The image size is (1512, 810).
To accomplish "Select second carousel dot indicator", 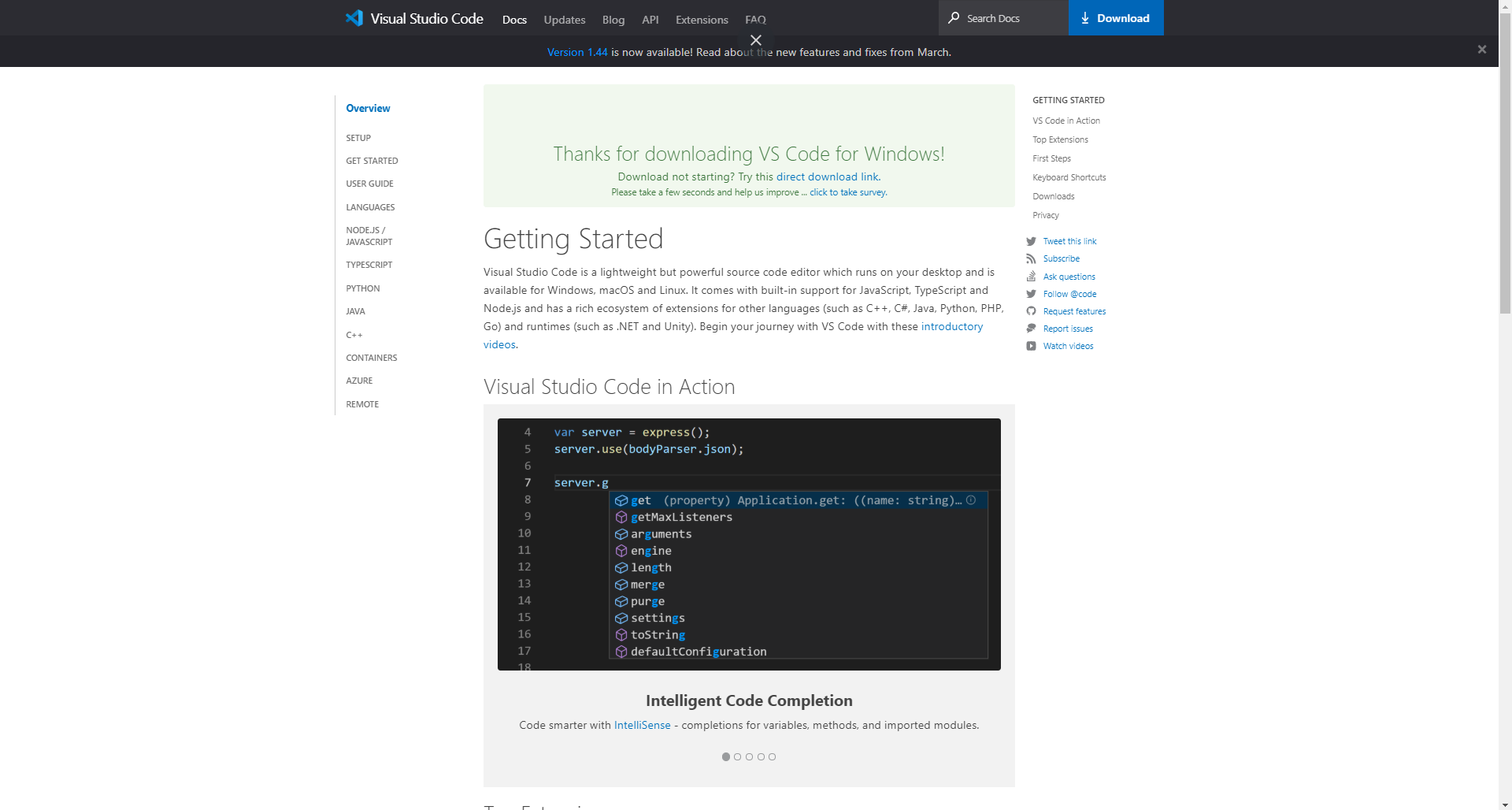I will [738, 756].
